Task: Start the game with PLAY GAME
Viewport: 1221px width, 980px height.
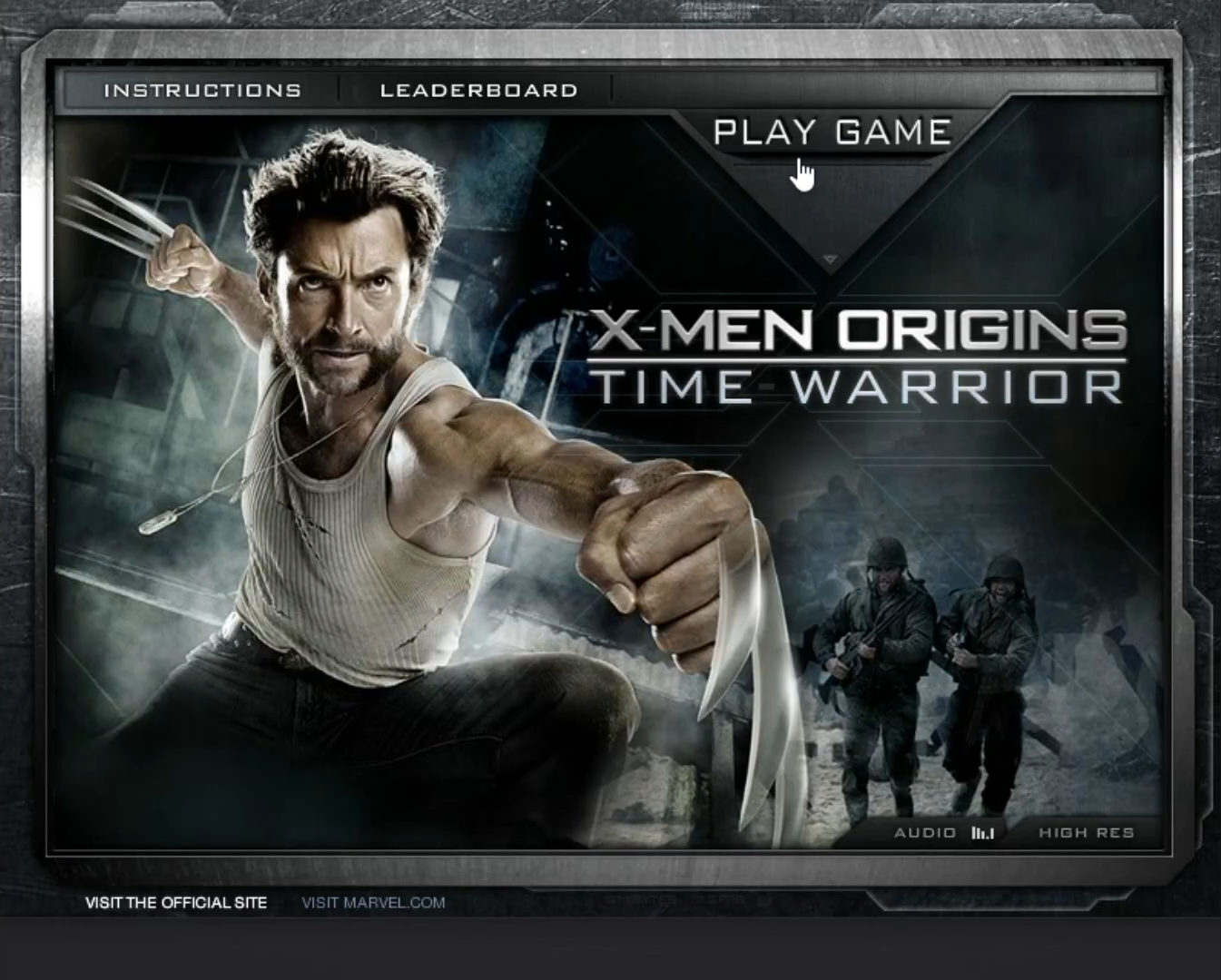Action: pyautogui.click(x=832, y=132)
